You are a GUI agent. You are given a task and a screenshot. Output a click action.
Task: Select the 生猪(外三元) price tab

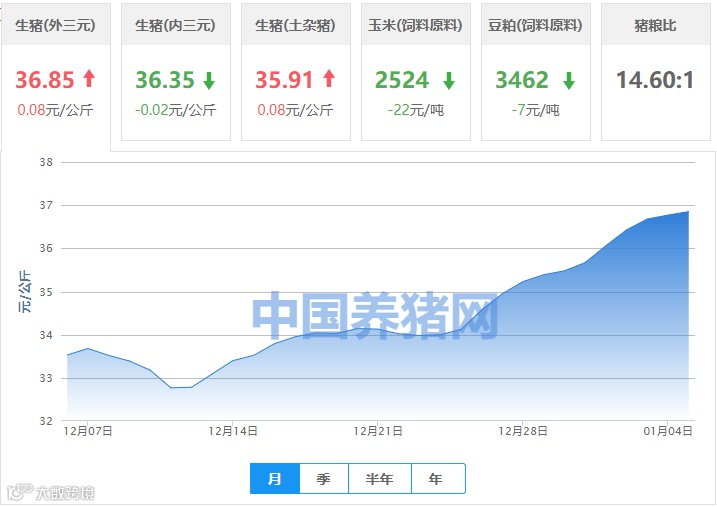point(55,77)
